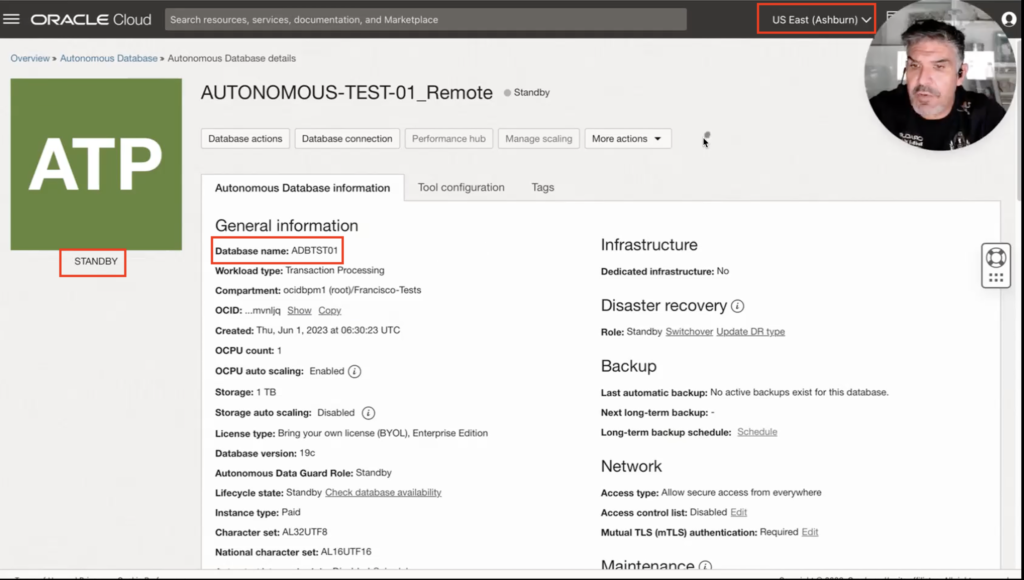Open the hamburger navigation menu
Viewport: 1024px width, 580px height.
pos(12,19)
